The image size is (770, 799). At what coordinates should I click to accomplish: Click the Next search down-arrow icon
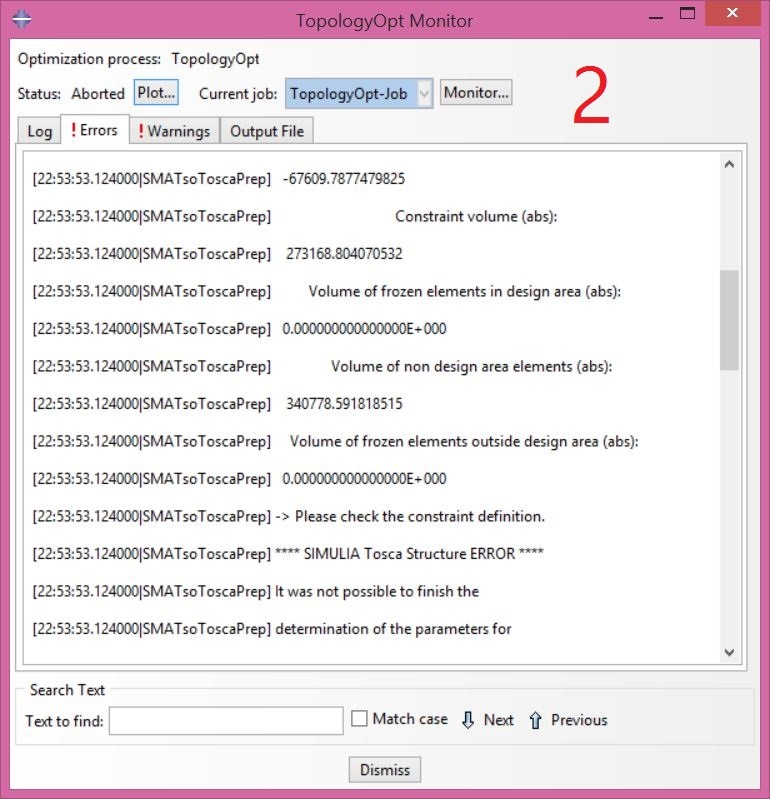468,720
